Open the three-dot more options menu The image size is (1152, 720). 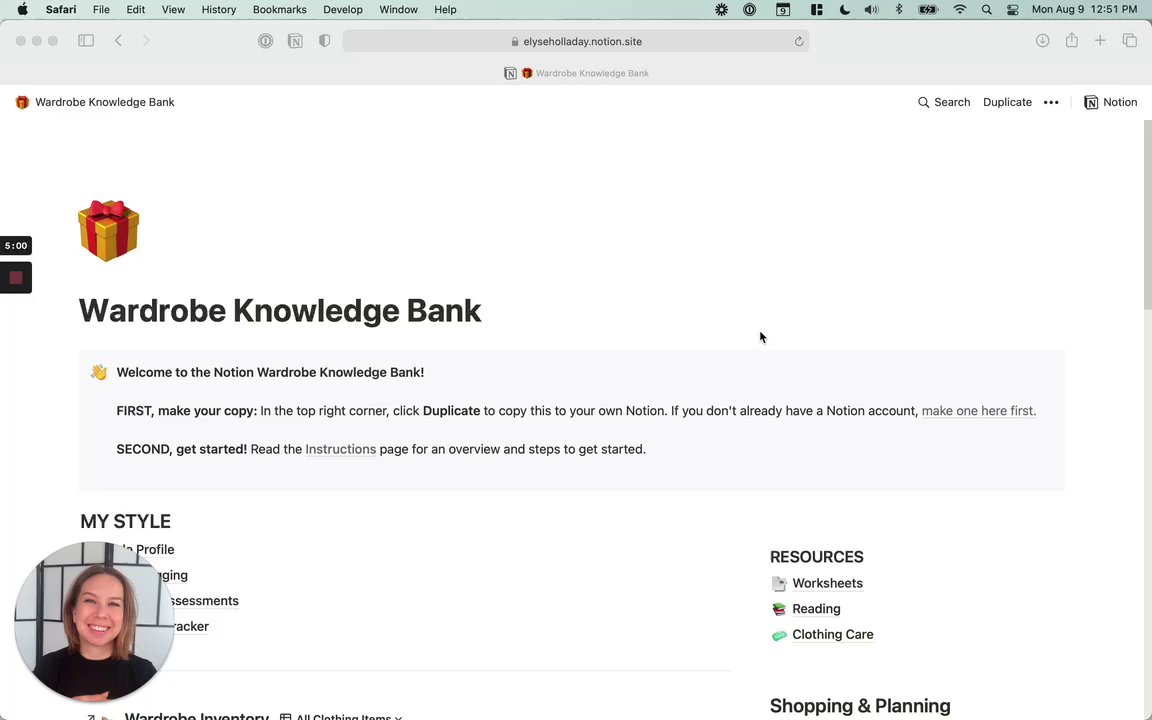[x=1051, y=102]
